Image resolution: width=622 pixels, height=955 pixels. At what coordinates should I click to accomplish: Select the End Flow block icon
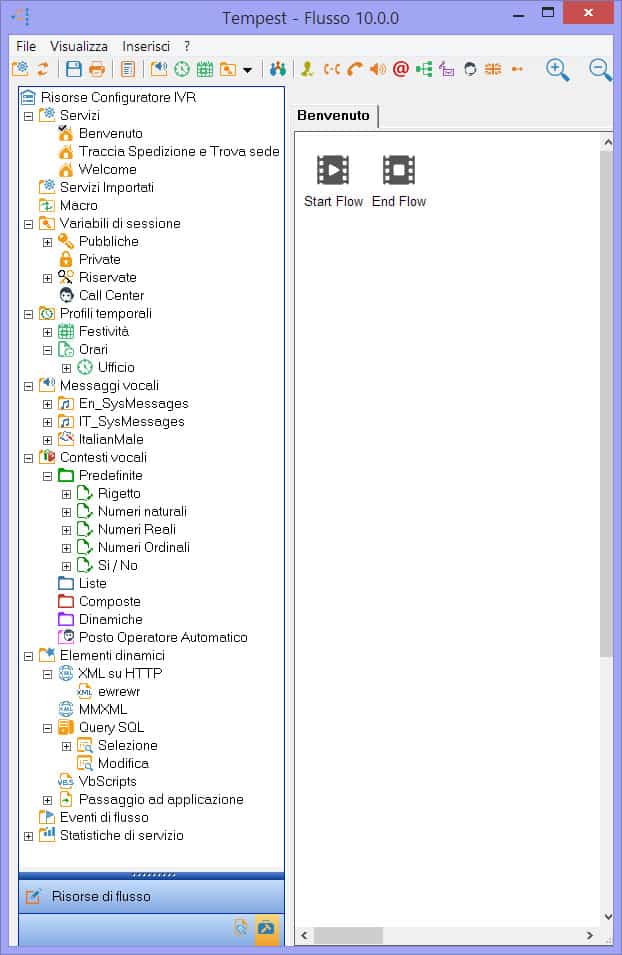pos(398,171)
